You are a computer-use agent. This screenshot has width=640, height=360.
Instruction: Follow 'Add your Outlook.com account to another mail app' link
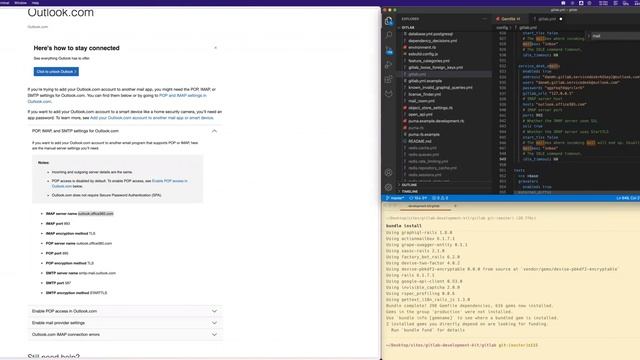[x=151, y=118]
